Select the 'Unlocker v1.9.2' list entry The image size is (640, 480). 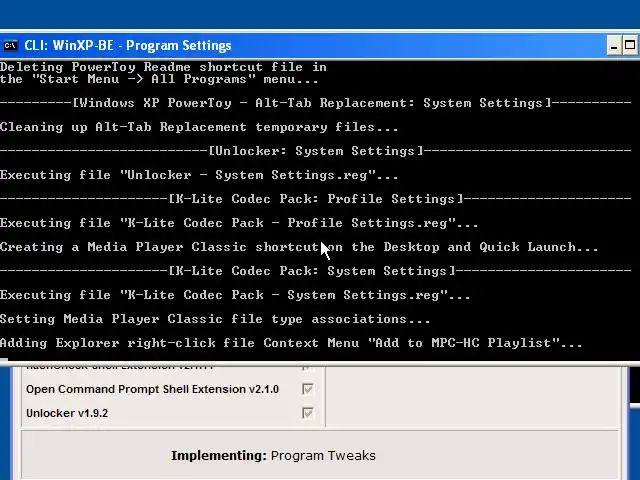click(x=67, y=413)
